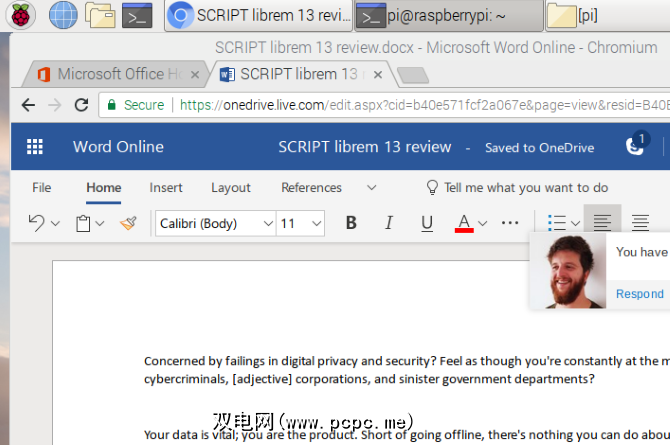This screenshot has width=670, height=445.
Task: Expand the bullet library dropdown
Action: (575, 223)
